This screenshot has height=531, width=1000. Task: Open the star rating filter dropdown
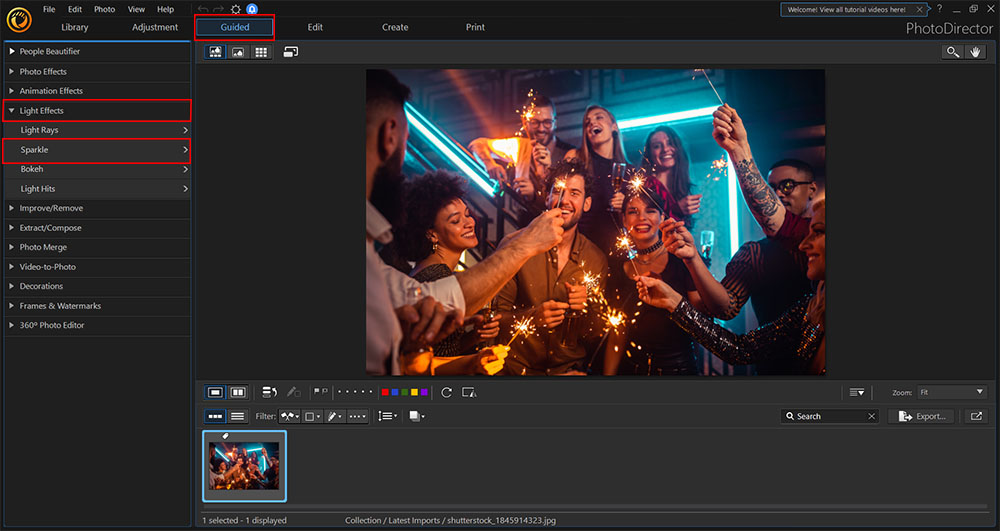pyautogui.click(x=357, y=416)
